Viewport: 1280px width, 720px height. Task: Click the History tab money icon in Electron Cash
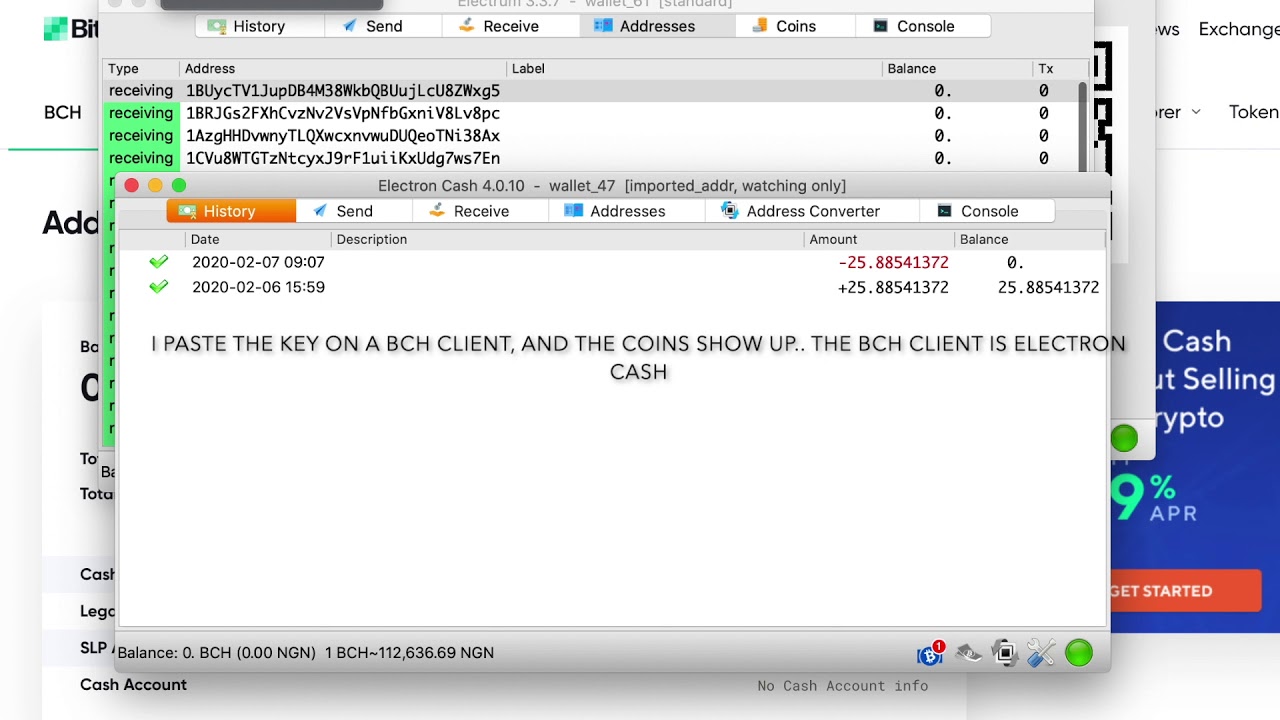click(x=187, y=211)
